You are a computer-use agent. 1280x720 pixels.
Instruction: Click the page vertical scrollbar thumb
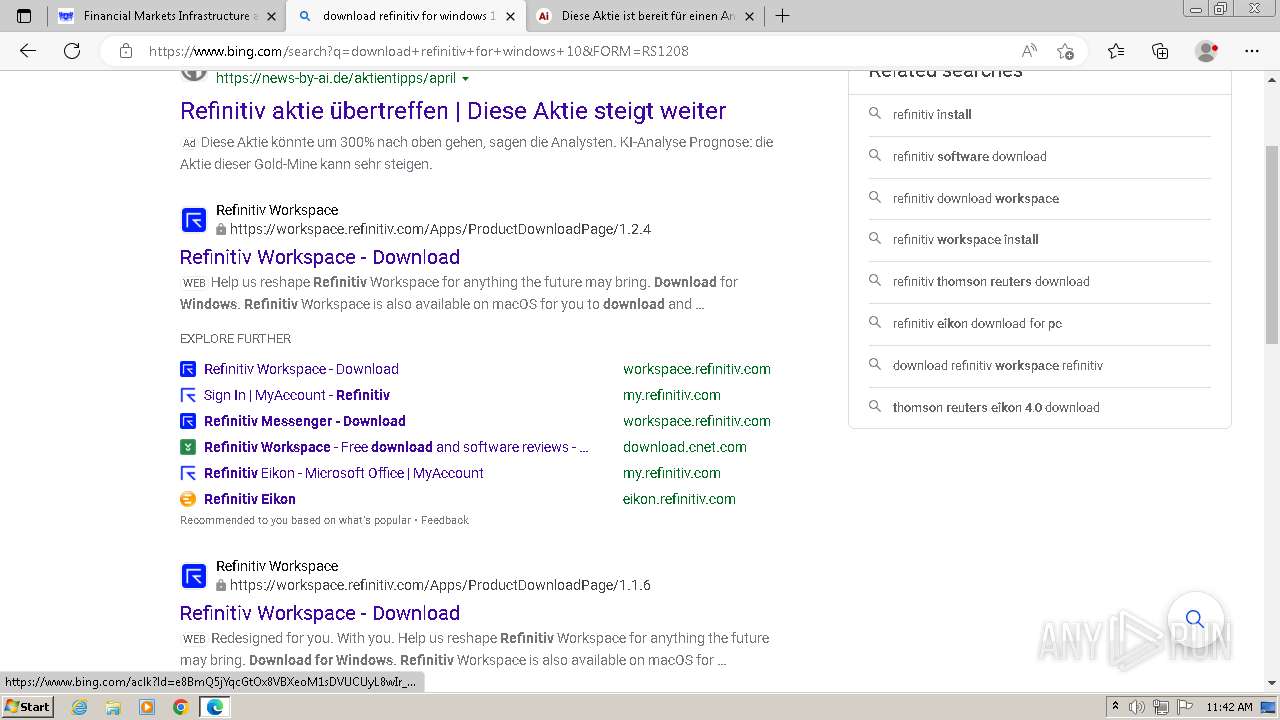1272,245
